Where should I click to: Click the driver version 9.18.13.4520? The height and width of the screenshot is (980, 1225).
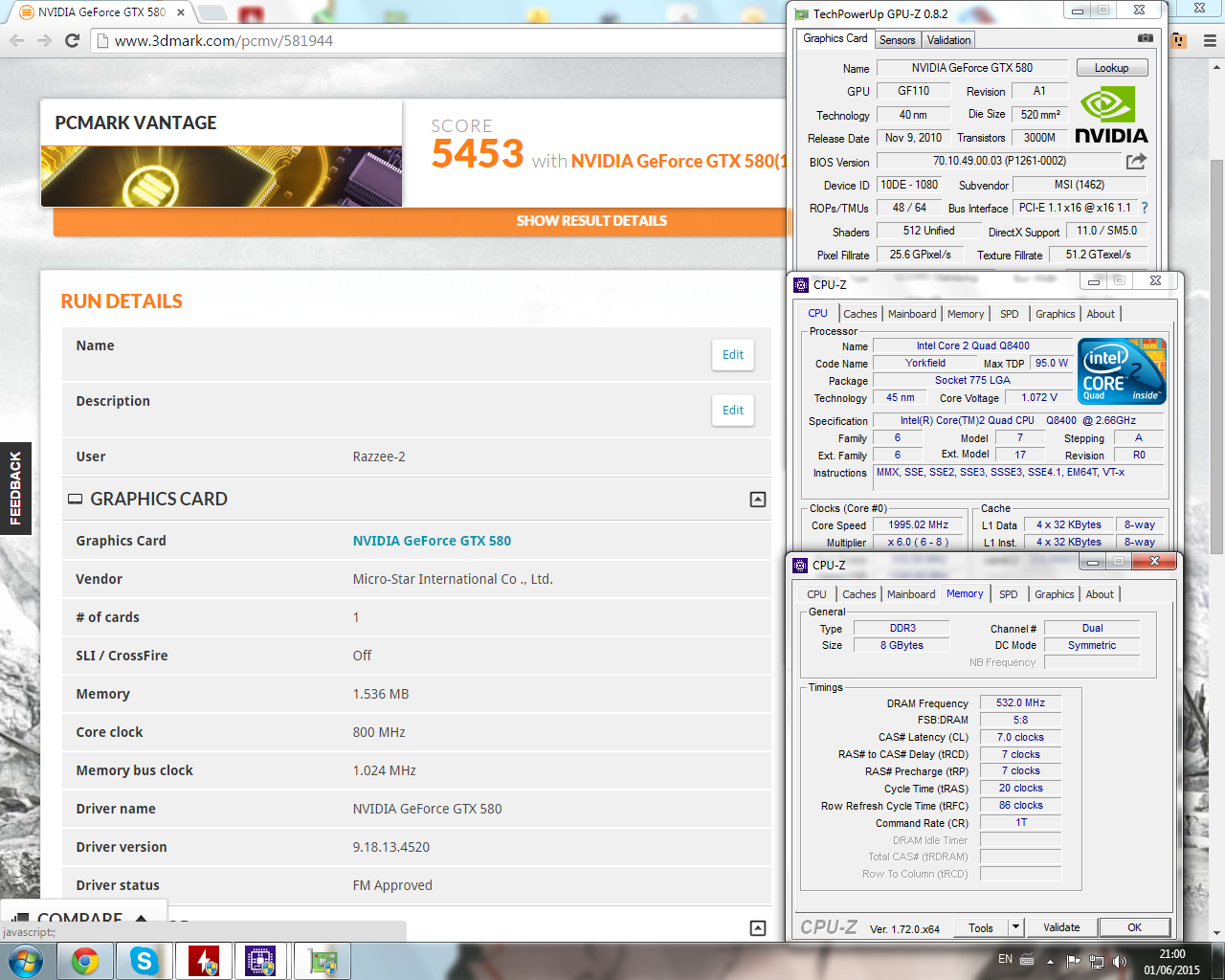391,847
